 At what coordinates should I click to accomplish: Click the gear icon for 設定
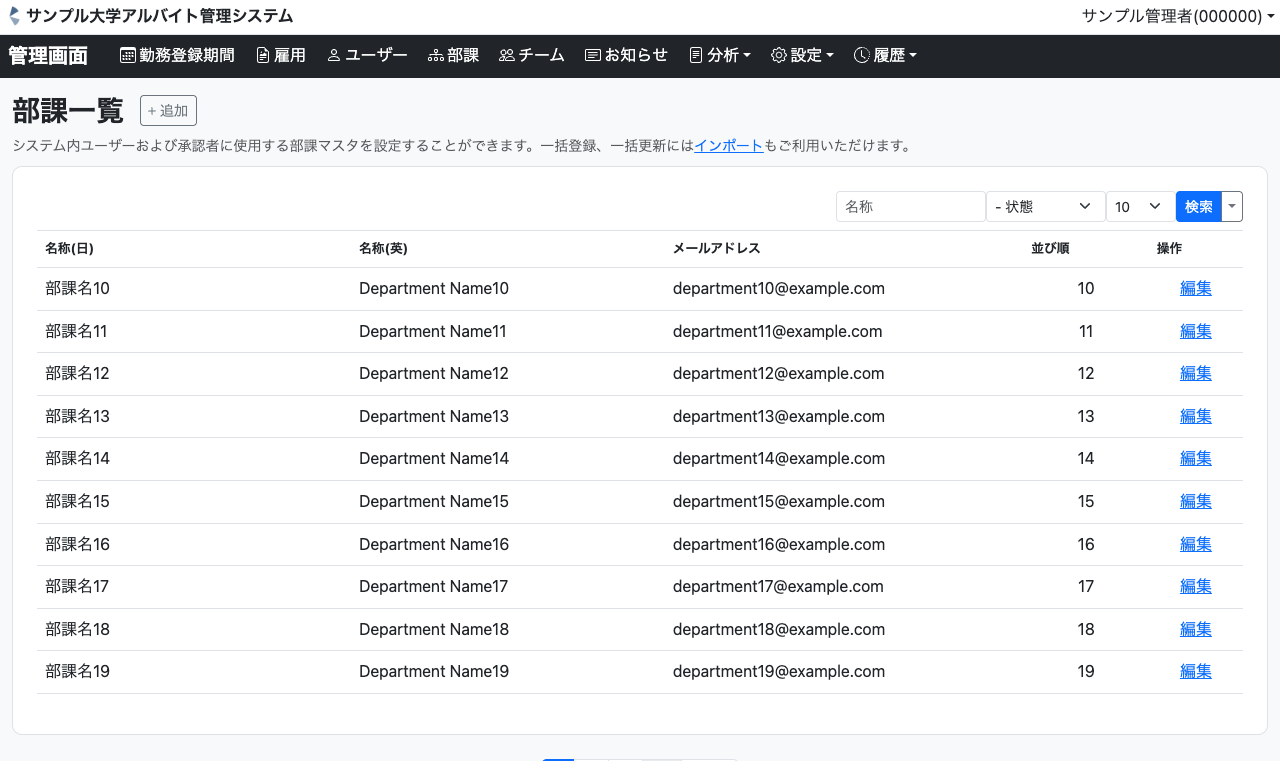click(779, 56)
